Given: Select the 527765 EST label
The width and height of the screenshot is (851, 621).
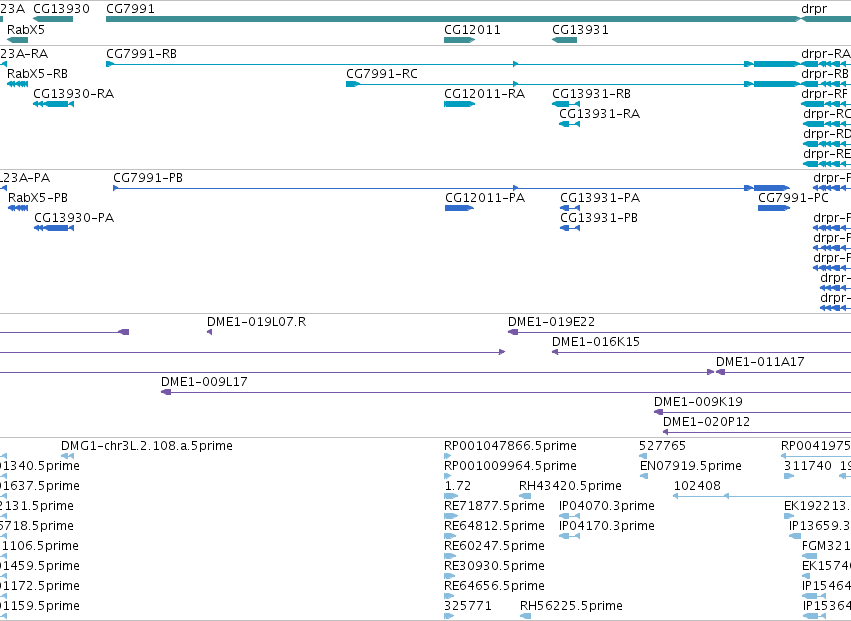Looking at the screenshot, I should click(x=663, y=446).
